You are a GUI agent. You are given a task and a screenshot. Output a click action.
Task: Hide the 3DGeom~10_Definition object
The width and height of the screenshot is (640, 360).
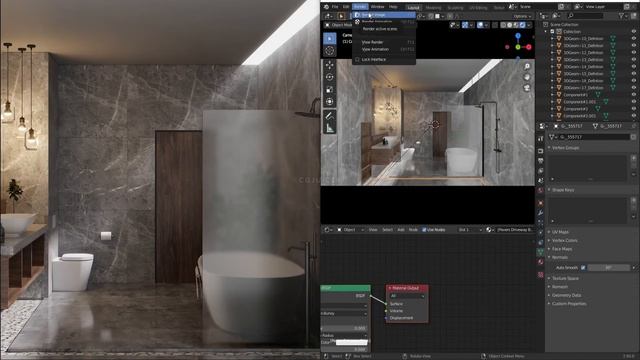[634, 38]
